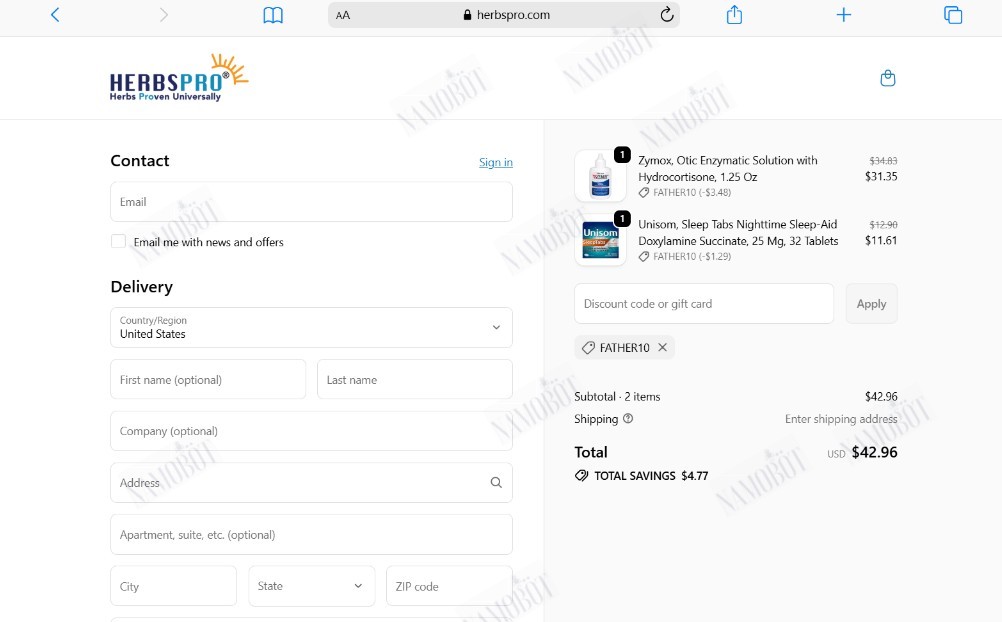This screenshot has width=1002, height=622.
Task: Click the HerbsPro logo
Action: (x=179, y=78)
